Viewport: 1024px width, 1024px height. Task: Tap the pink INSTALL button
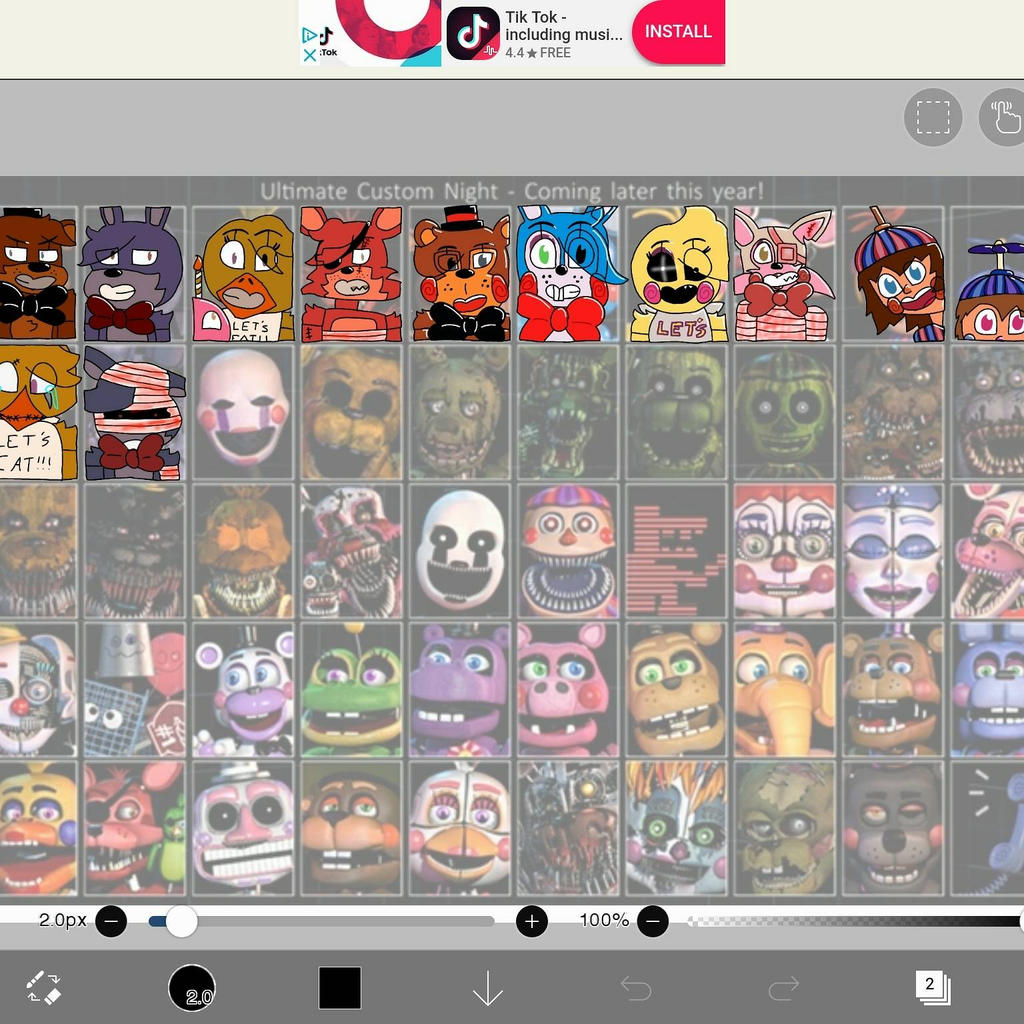point(678,31)
